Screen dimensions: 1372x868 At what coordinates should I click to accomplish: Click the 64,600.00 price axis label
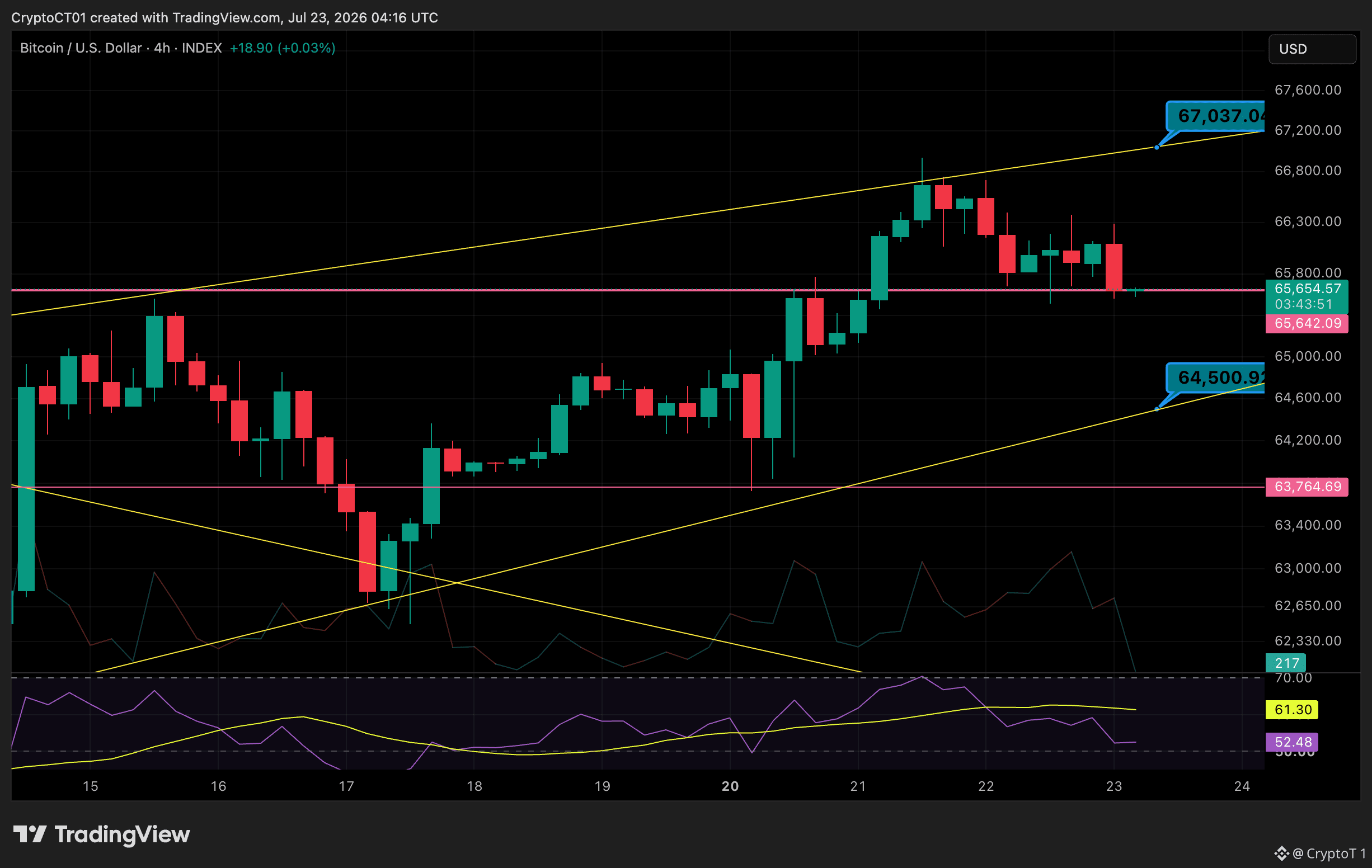click(x=1308, y=398)
